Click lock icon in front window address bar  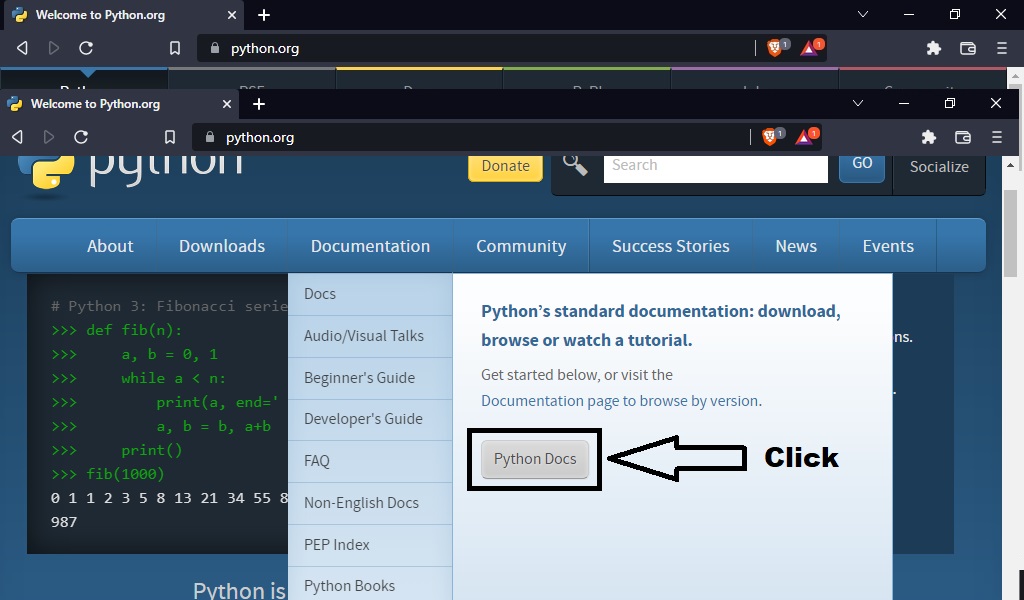click(x=210, y=137)
